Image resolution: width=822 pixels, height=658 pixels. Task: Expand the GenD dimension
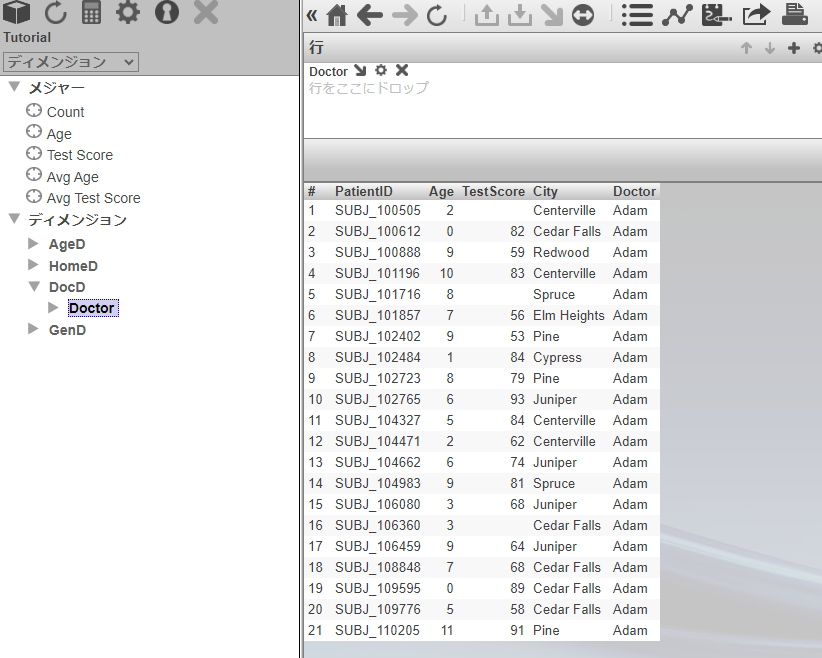(34, 329)
